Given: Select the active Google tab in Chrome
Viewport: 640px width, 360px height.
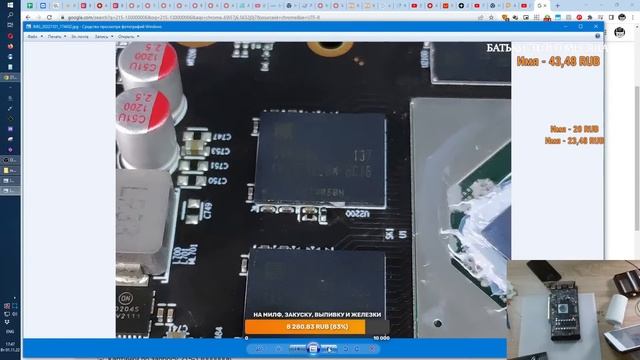Looking at the screenshot, I should point(542,6).
